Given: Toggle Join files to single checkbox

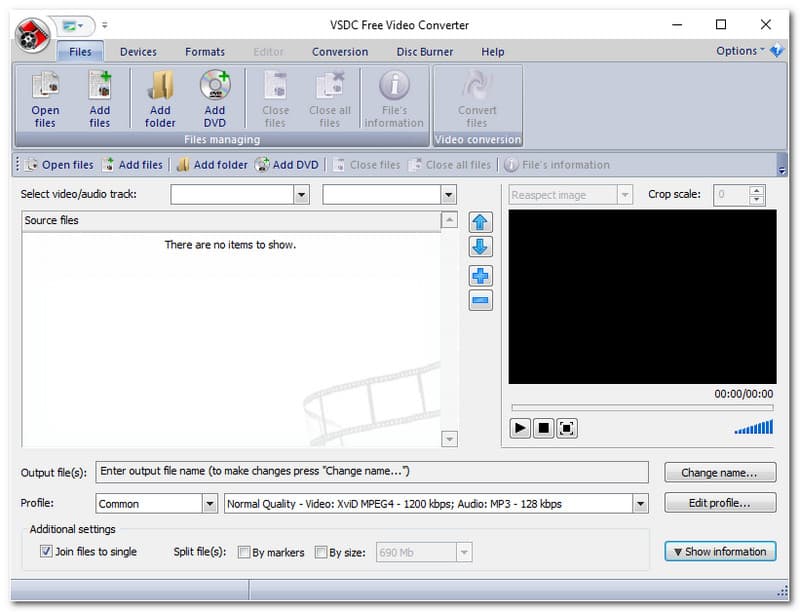Looking at the screenshot, I should [x=46, y=551].
